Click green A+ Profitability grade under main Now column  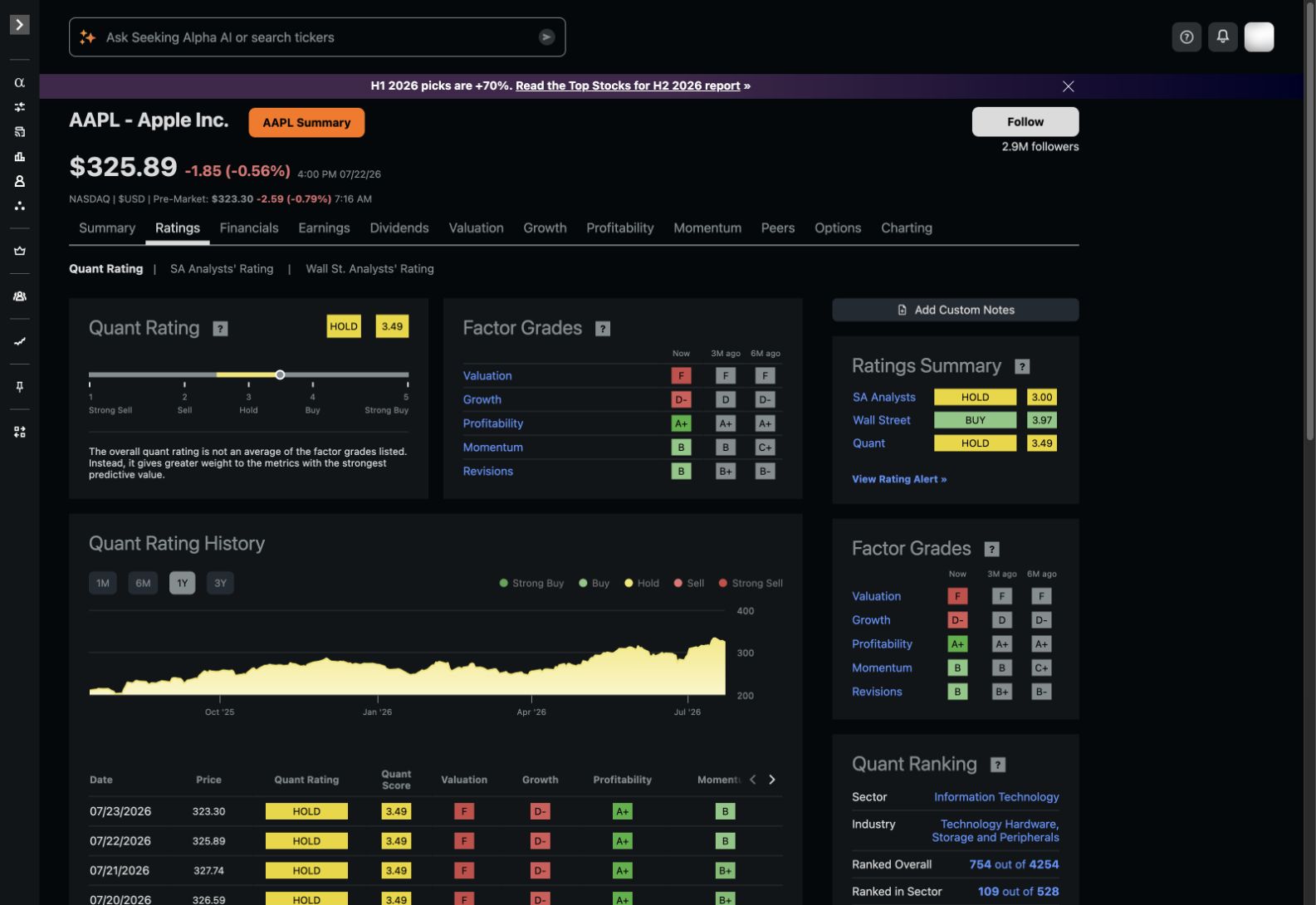(x=681, y=423)
